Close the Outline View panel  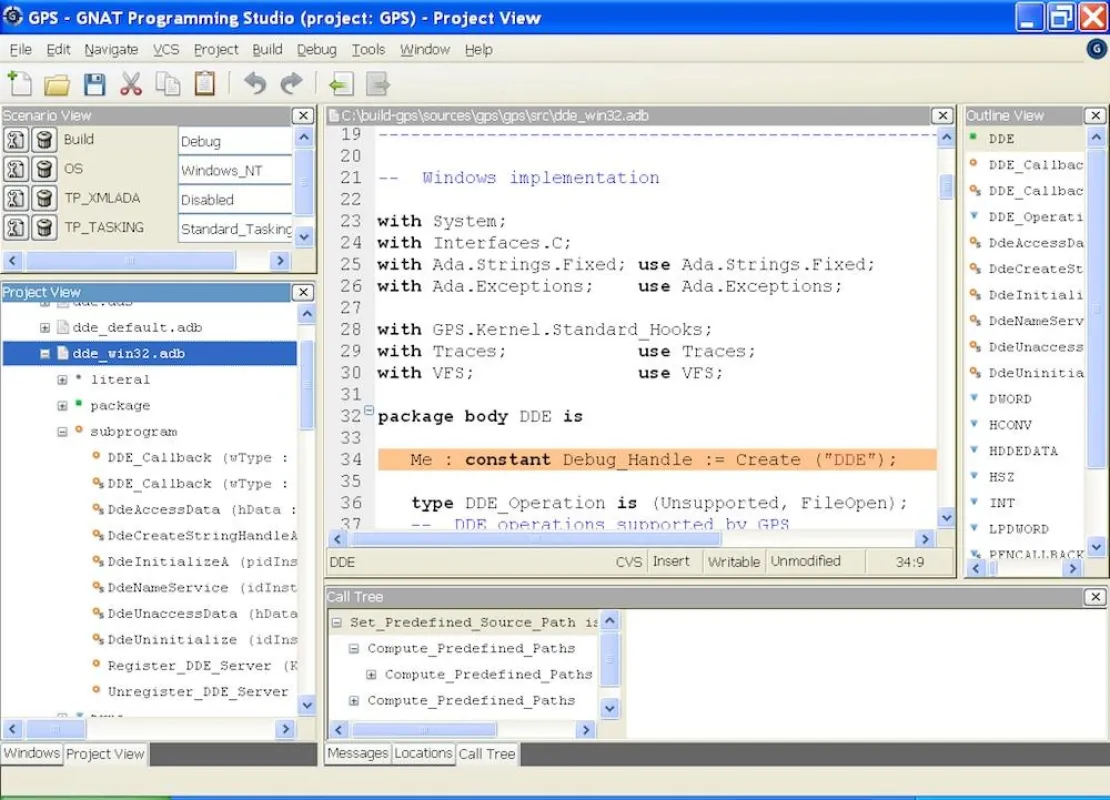pyautogui.click(x=1095, y=115)
